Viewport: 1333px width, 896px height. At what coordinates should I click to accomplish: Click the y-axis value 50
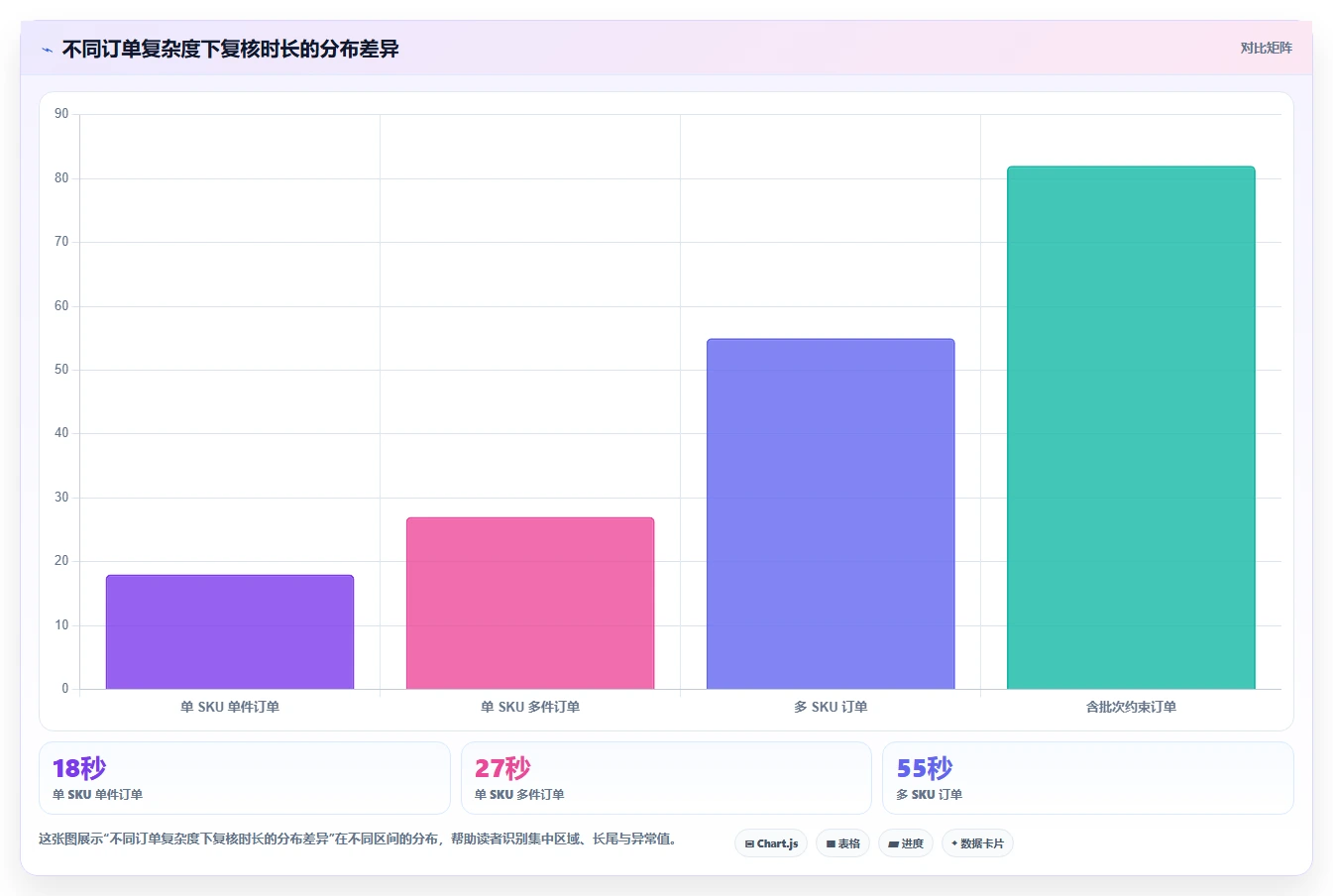[61, 370]
